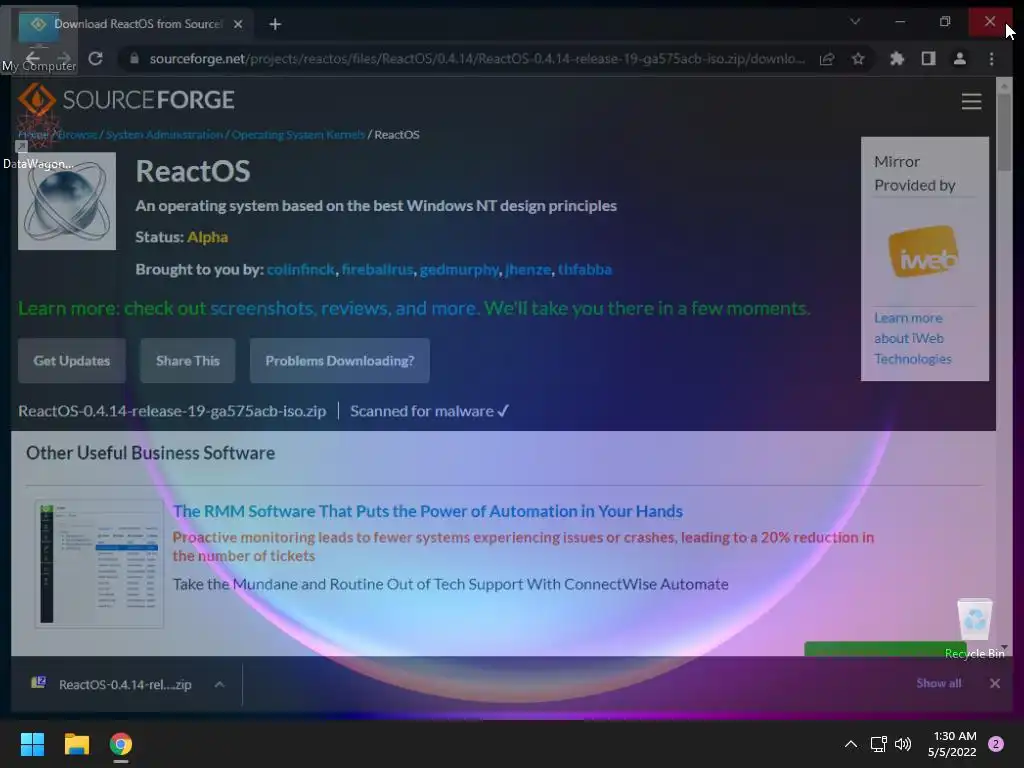The height and width of the screenshot is (768, 1024).
Task: Open Windows Start menu
Action: point(32,744)
